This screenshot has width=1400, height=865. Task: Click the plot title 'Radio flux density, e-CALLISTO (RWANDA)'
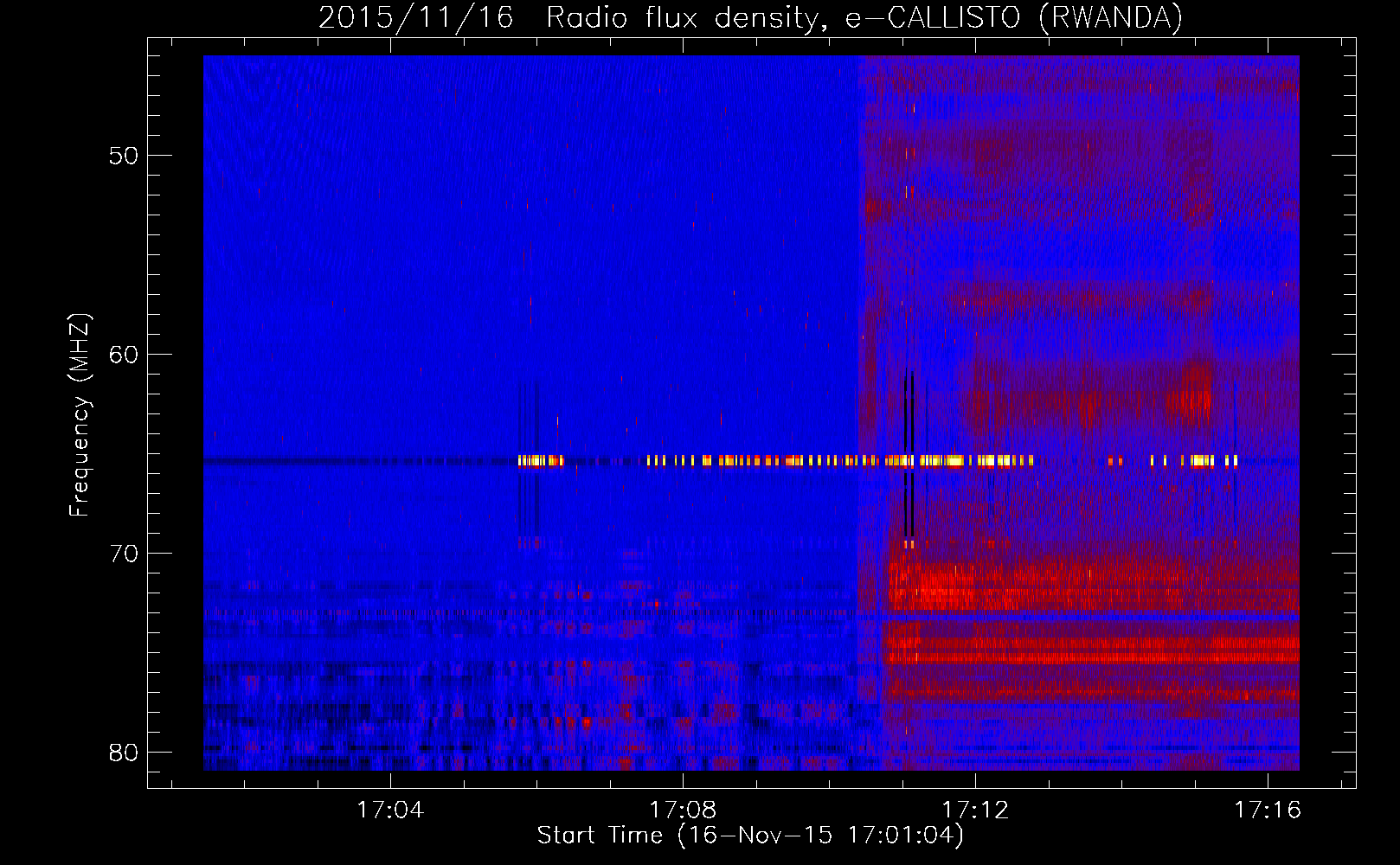864,17
